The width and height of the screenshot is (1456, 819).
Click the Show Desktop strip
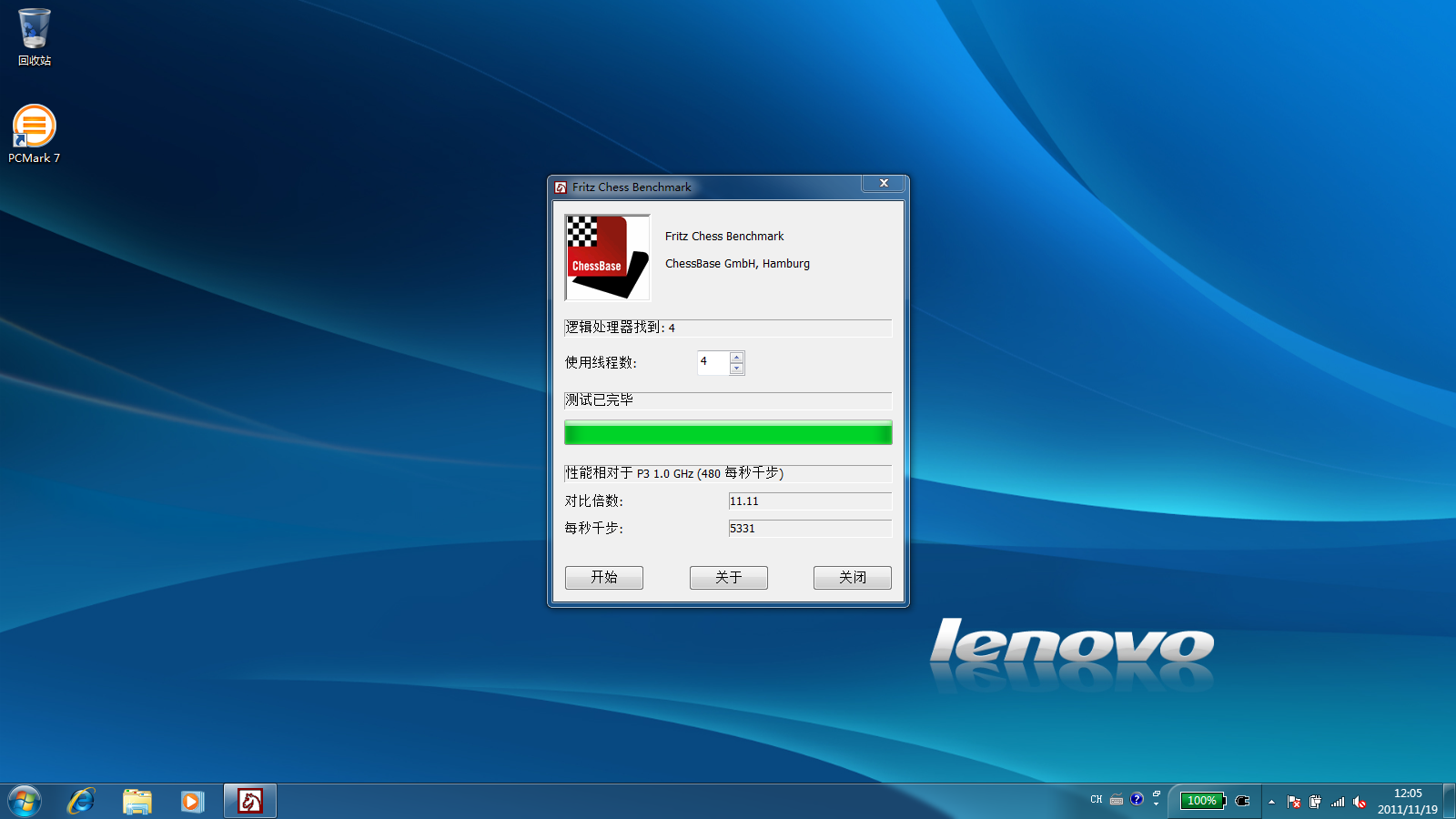pos(1450,801)
